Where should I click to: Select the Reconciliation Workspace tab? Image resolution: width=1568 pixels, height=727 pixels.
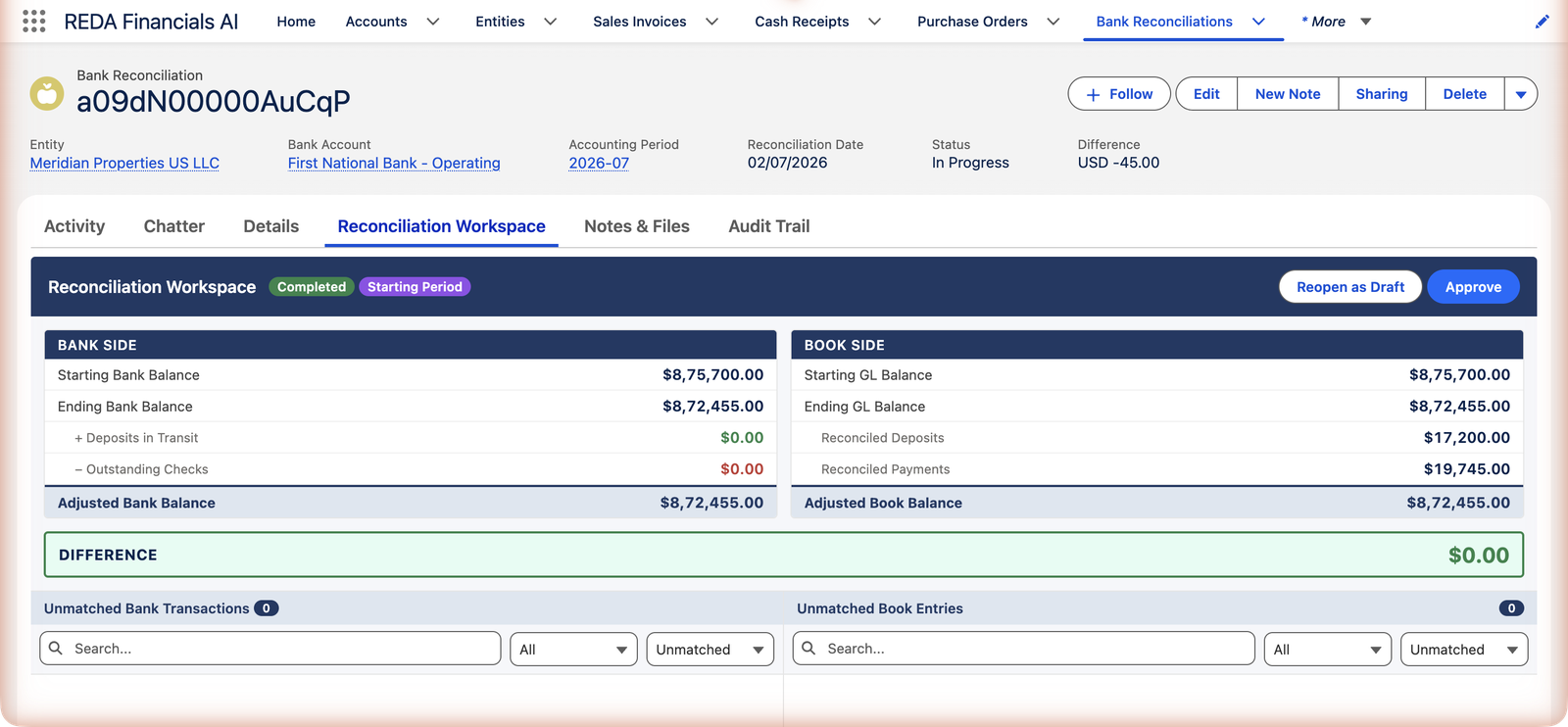coord(442,226)
